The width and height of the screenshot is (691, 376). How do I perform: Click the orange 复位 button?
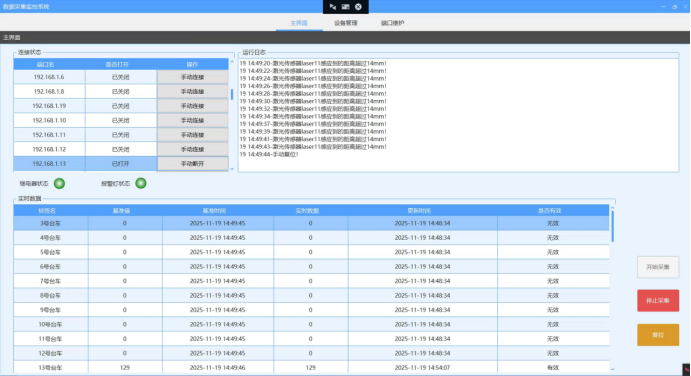(x=658, y=335)
